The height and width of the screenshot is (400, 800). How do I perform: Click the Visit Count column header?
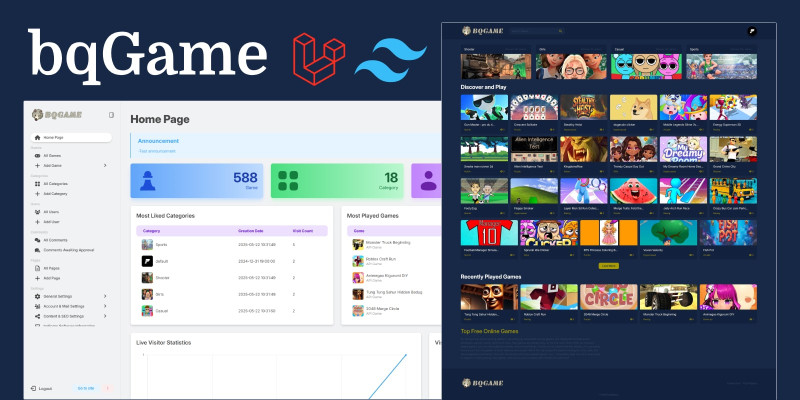(303, 231)
